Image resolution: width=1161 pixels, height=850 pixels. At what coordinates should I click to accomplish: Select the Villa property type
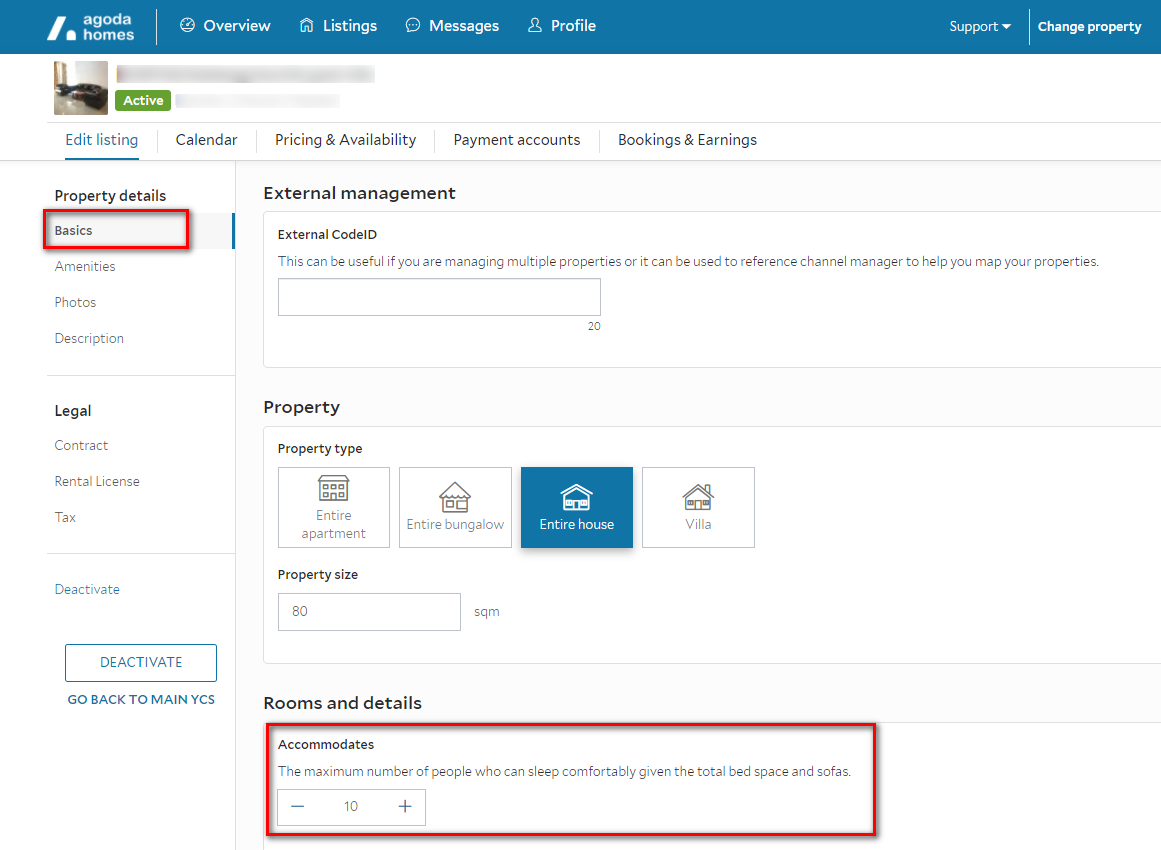(x=698, y=507)
